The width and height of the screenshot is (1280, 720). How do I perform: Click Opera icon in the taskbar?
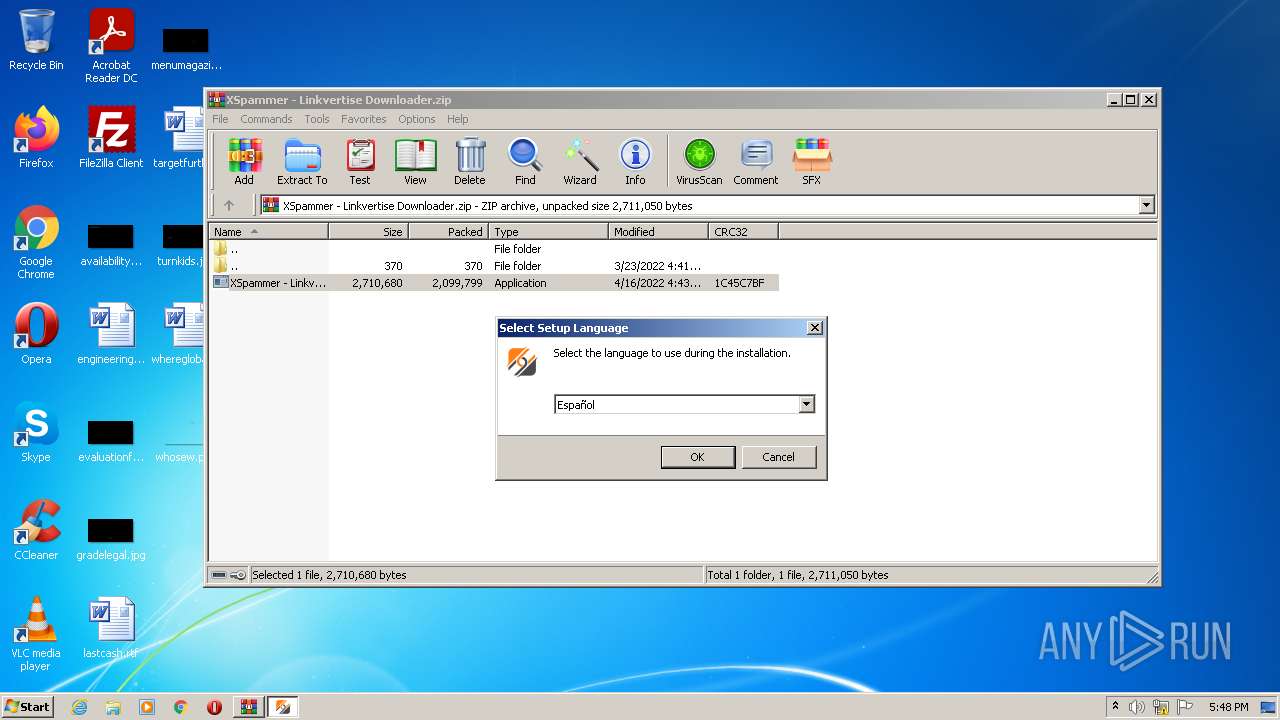point(214,707)
